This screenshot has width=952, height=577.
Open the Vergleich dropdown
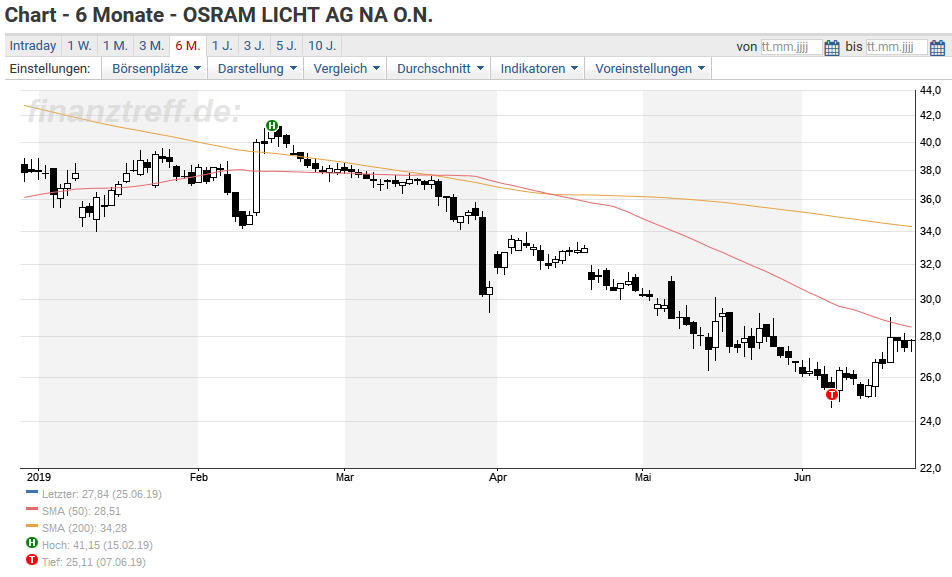[346, 69]
